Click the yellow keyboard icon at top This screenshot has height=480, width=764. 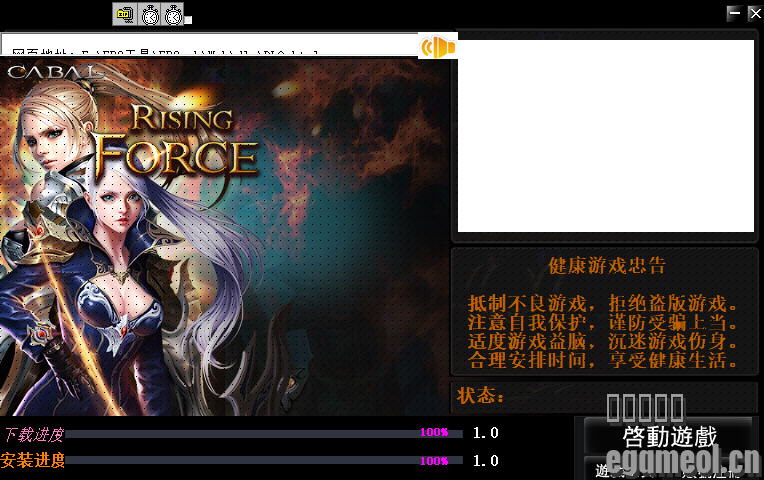[125, 14]
